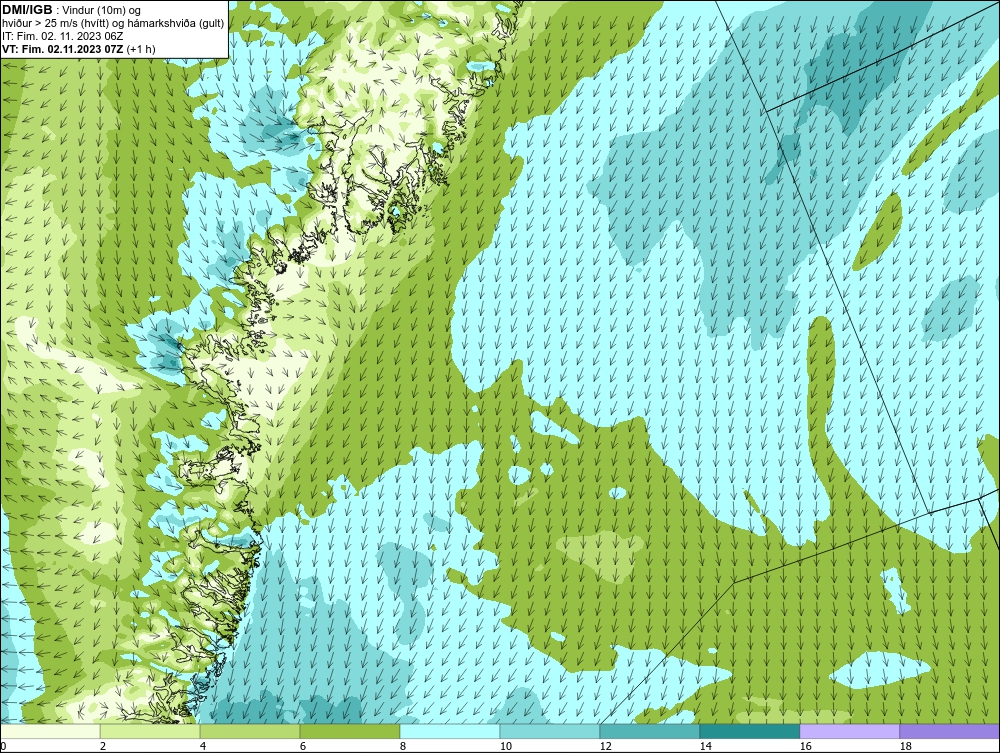The height and width of the screenshot is (753, 1000).
Task: Click the 'VT: Fim. 02.11.2023 07Z' line
Action: pos(63,49)
